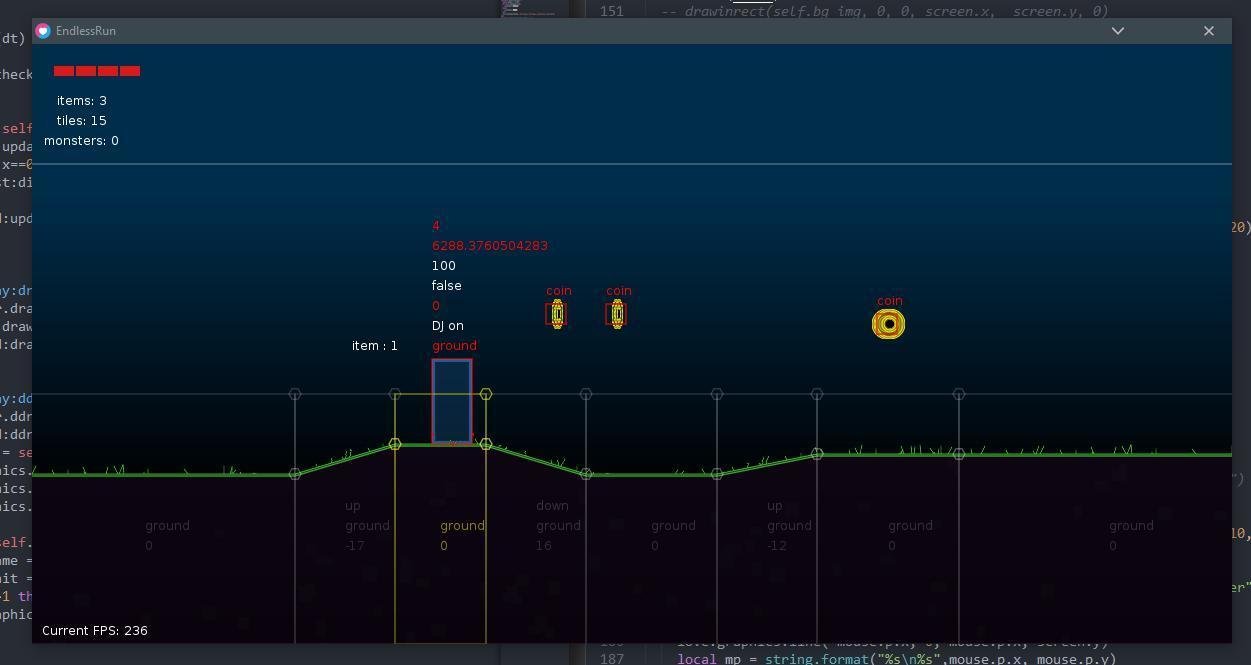Click the "down ground 16" tile label

point(557,526)
